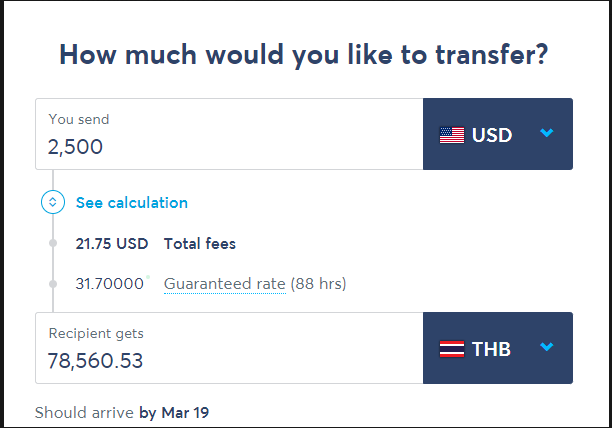Image resolution: width=612 pixels, height=428 pixels.
Task: Click the circular See calculation toggle icon
Action: pyautogui.click(x=53, y=202)
